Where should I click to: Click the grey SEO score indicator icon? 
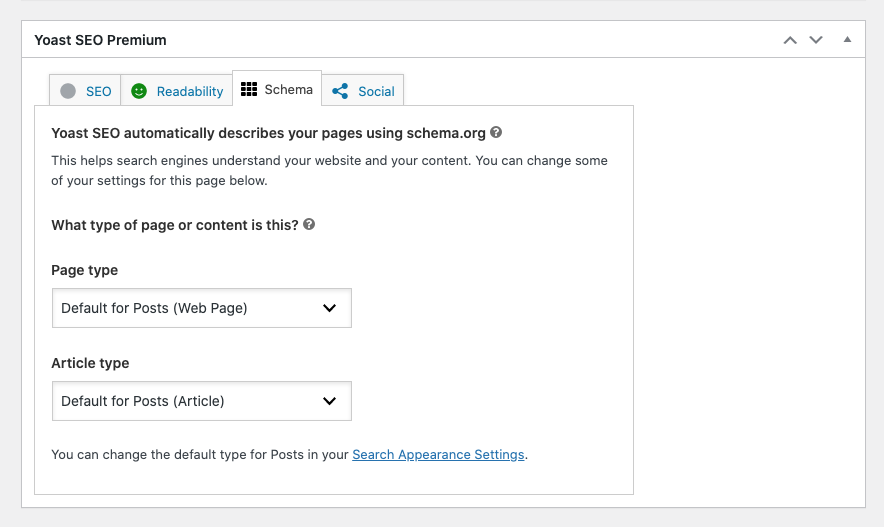pos(68,91)
